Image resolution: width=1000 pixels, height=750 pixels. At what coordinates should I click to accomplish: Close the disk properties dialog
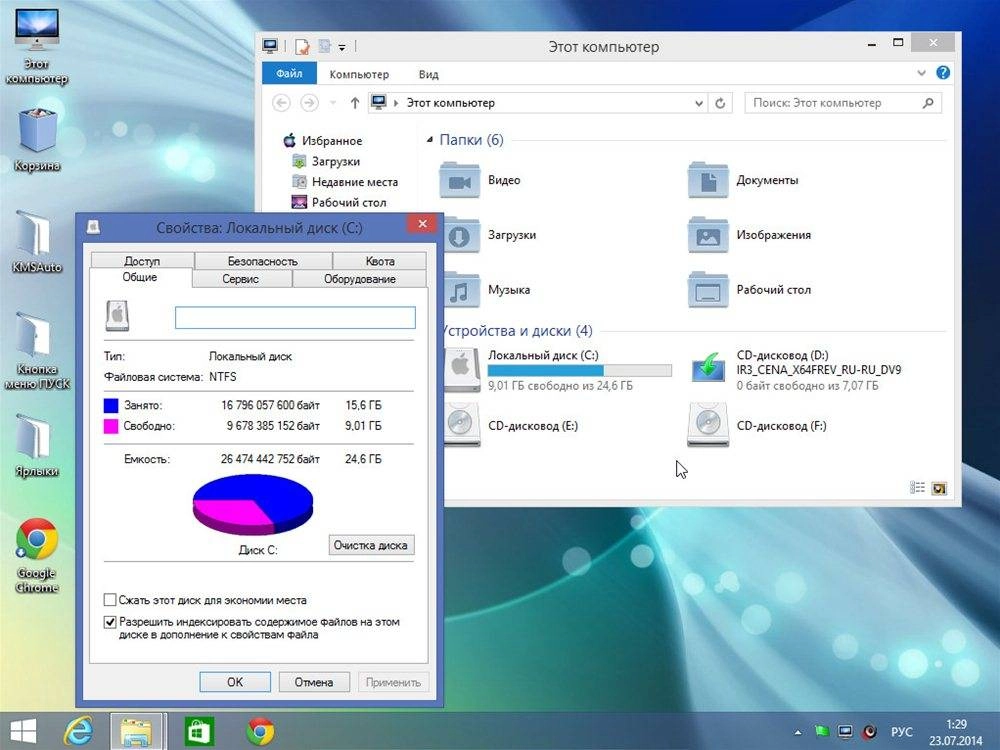(422, 224)
